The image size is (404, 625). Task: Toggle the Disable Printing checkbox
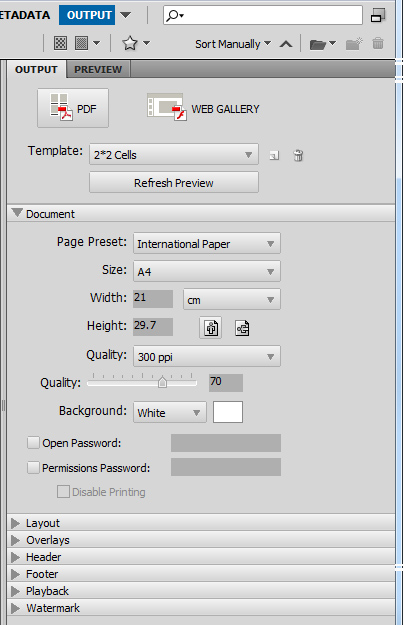[x=63, y=492]
